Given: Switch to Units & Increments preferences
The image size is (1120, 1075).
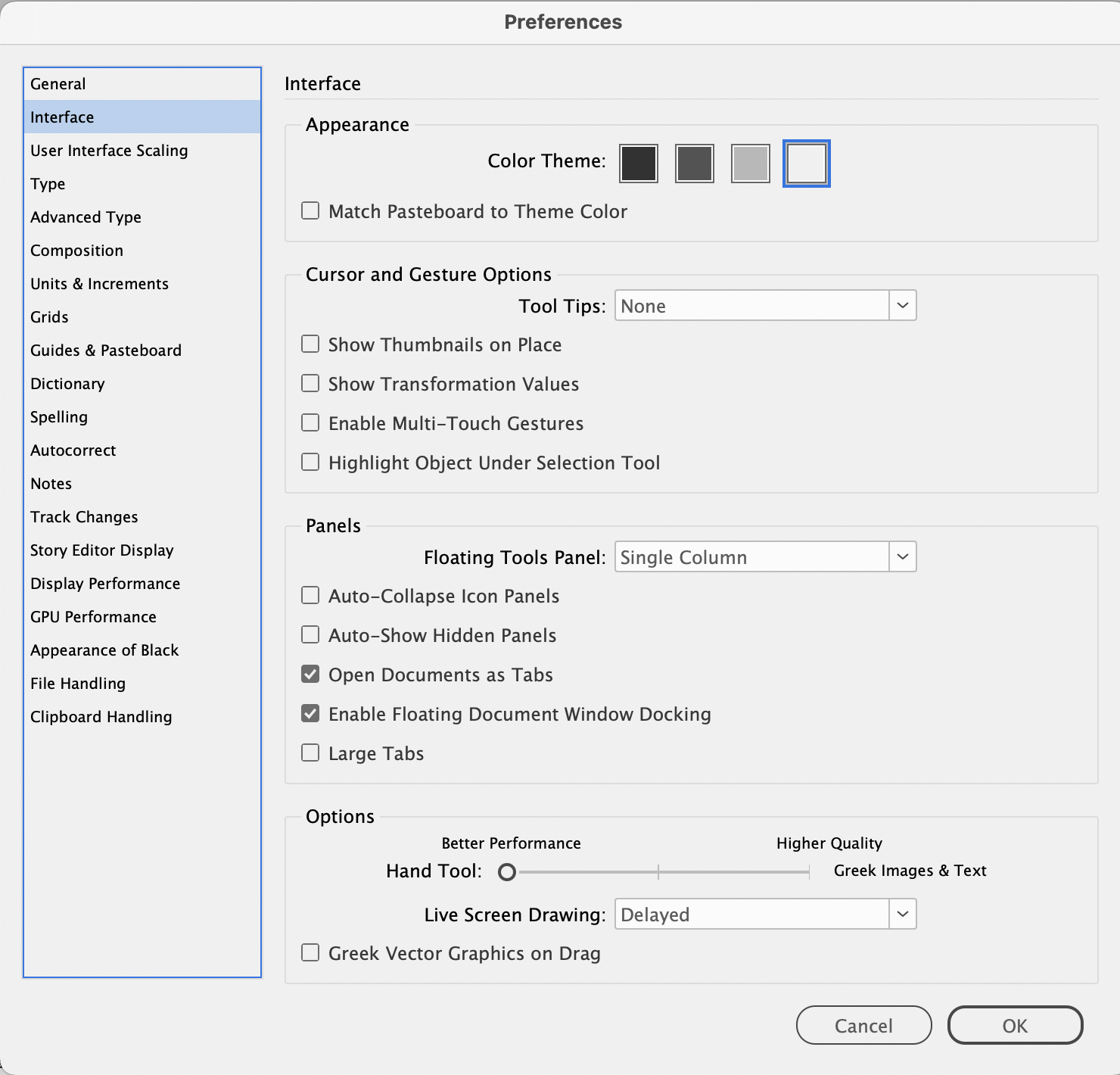Looking at the screenshot, I should [x=99, y=283].
